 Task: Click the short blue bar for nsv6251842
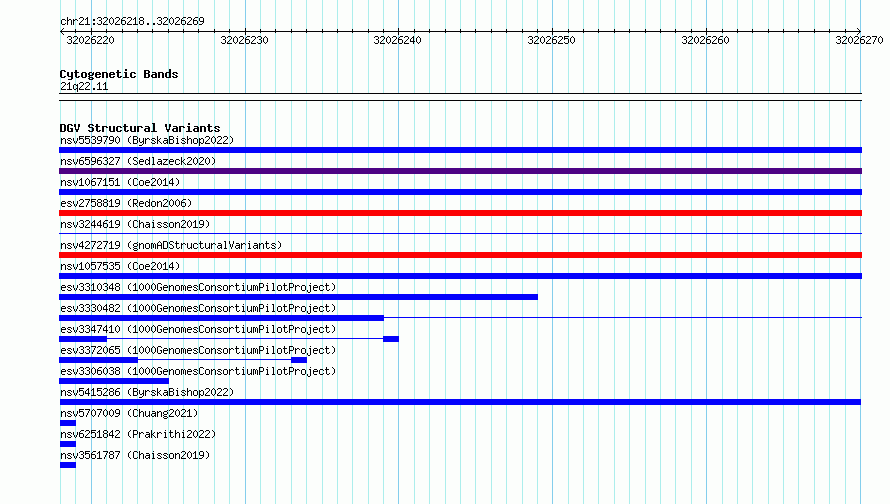tap(68, 444)
